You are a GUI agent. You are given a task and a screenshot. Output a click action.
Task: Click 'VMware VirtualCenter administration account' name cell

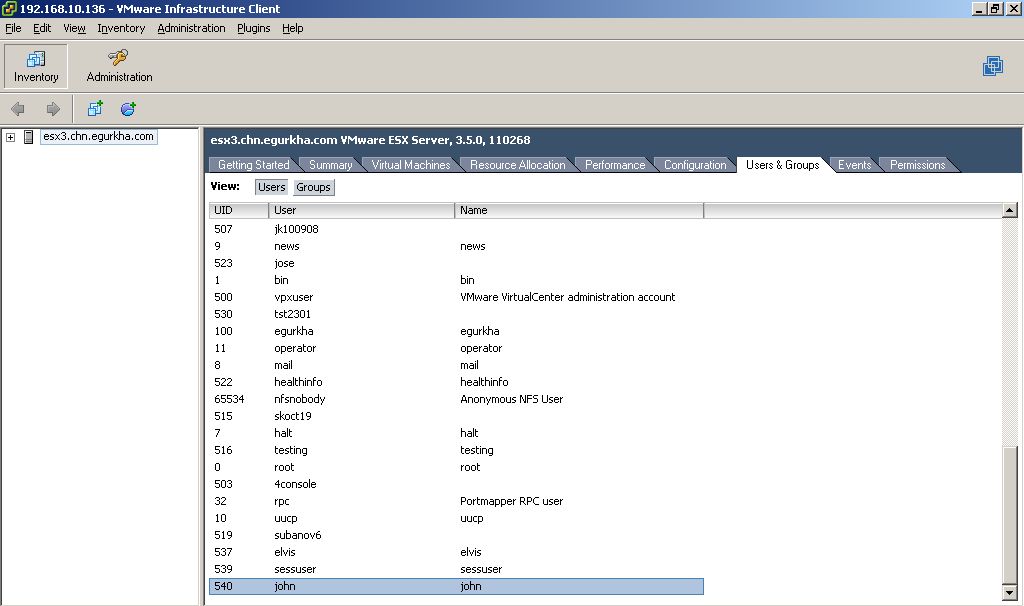tap(568, 297)
